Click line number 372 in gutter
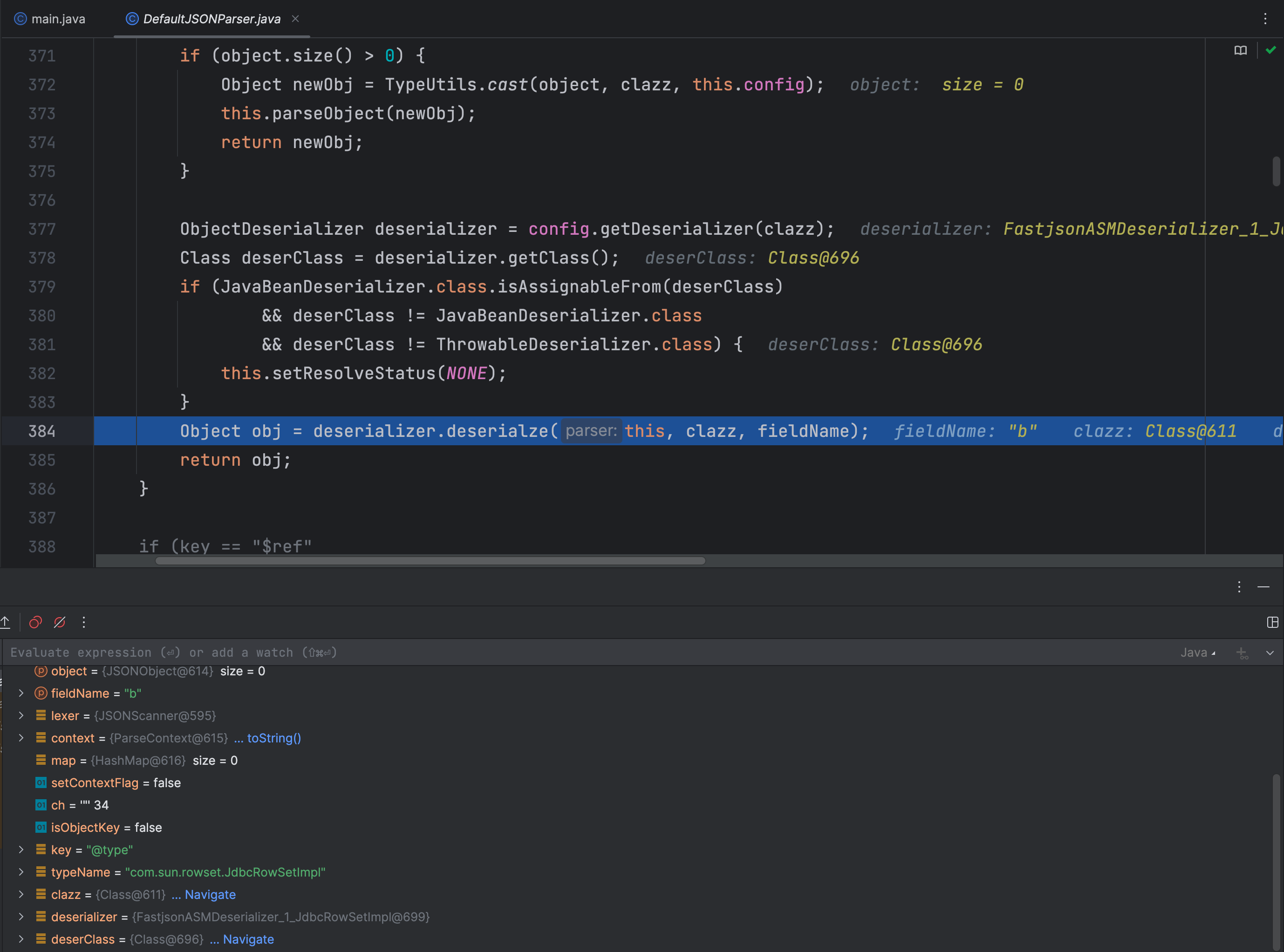This screenshot has height=952, width=1284. click(42, 85)
